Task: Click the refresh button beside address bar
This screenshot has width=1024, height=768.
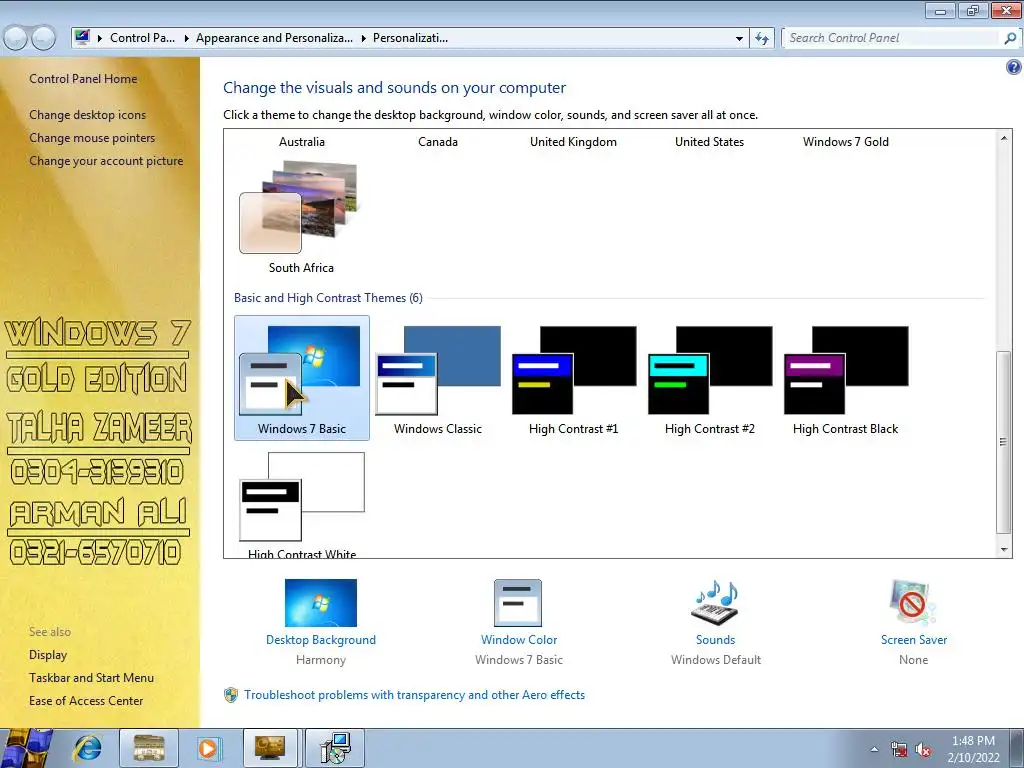Action: (x=762, y=38)
